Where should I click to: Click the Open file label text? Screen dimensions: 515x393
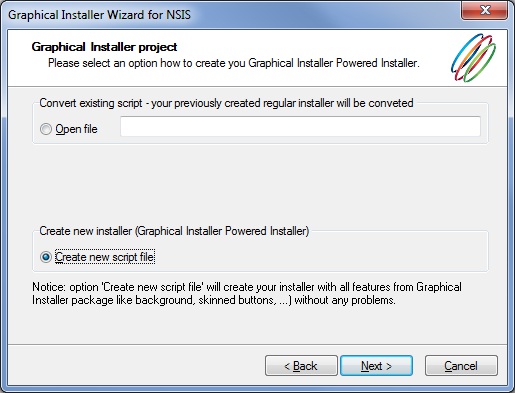[x=76, y=129]
